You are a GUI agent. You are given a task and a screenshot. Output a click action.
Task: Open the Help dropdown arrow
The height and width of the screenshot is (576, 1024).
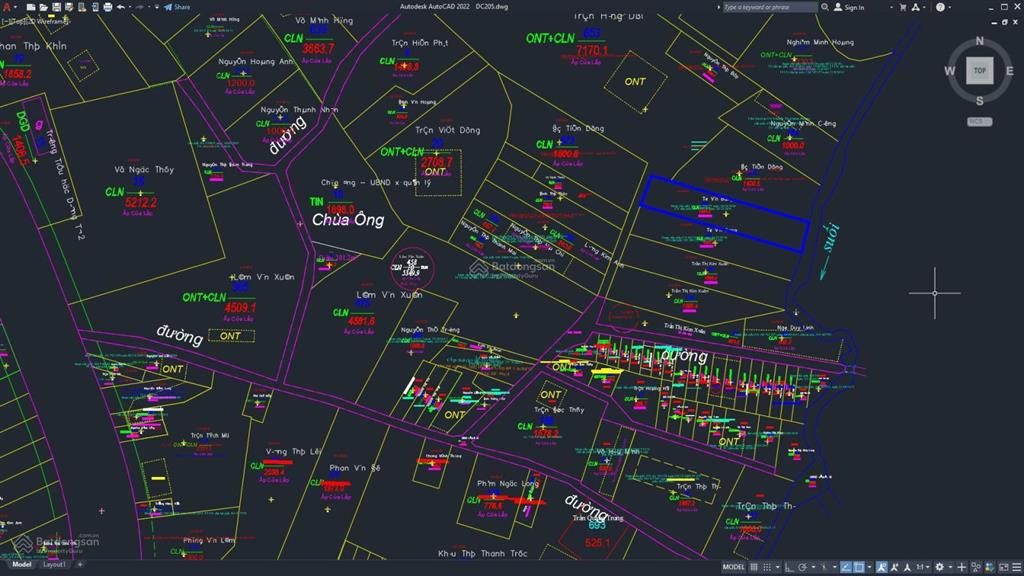coord(950,7)
